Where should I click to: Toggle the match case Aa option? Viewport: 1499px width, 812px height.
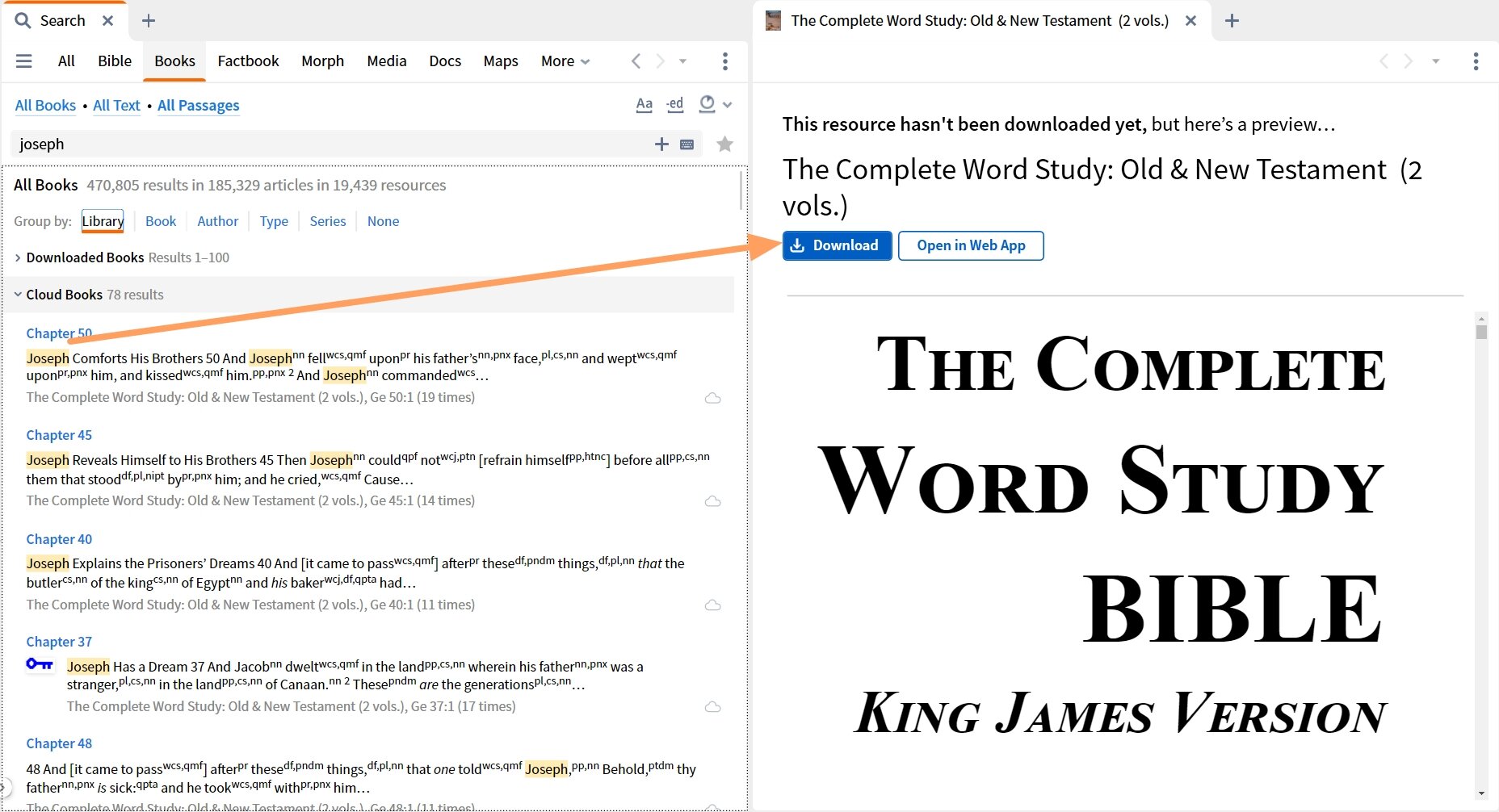pos(644,104)
